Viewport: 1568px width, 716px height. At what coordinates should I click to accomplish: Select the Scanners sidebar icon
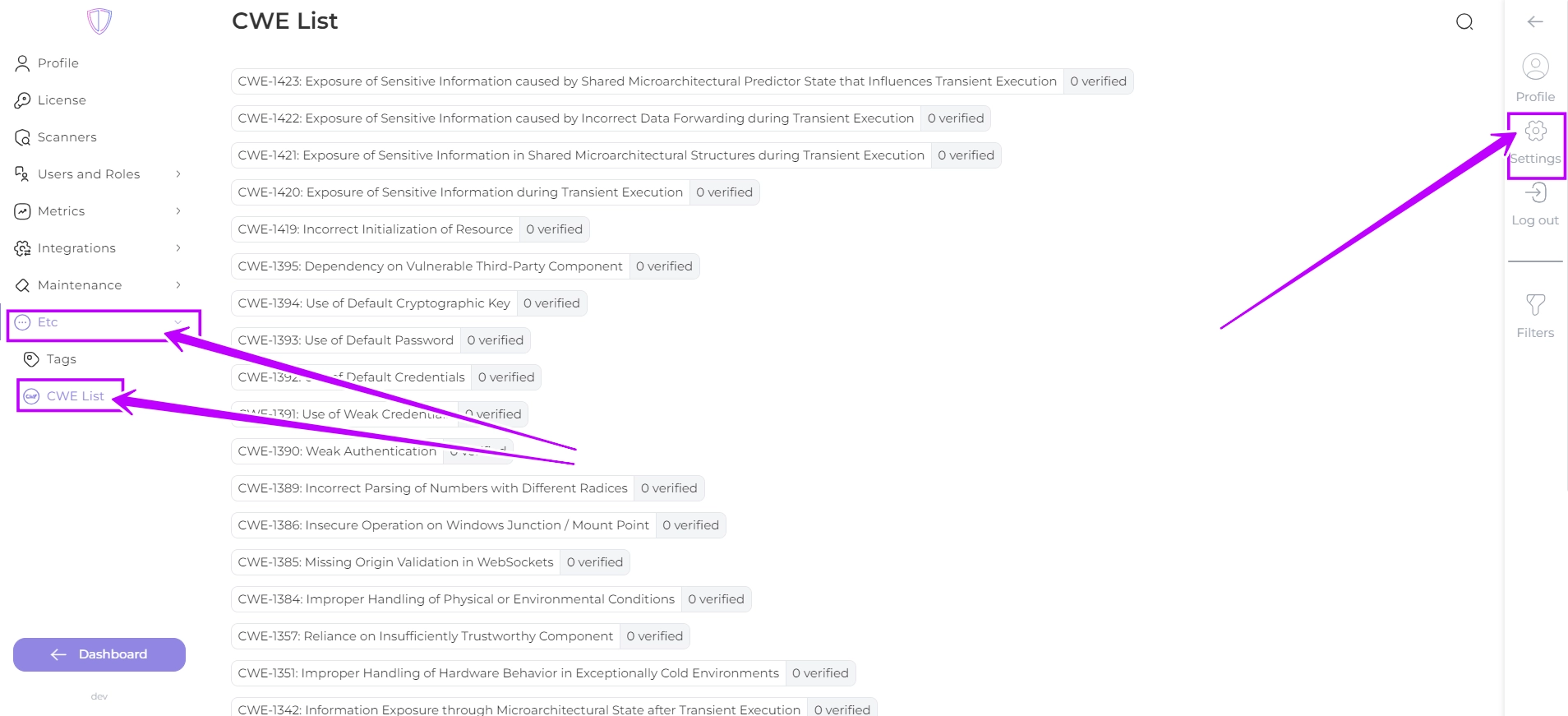pos(22,137)
